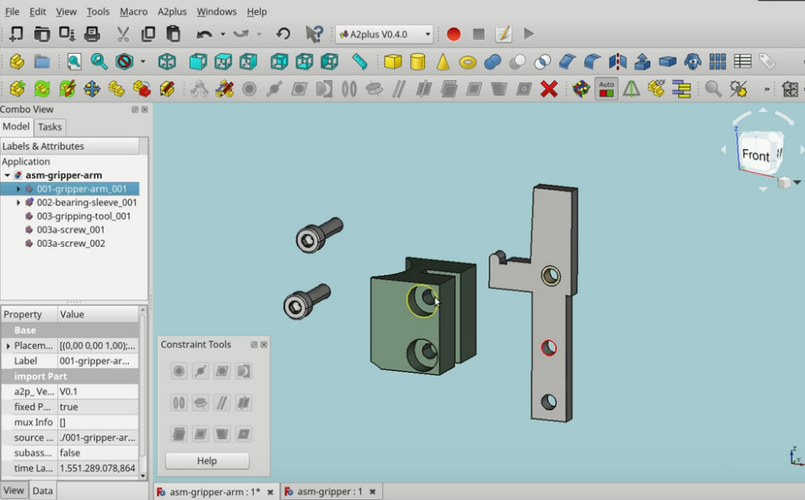The height and width of the screenshot is (500, 805).
Task: Click the mirror shape icon
Action: pos(618,62)
